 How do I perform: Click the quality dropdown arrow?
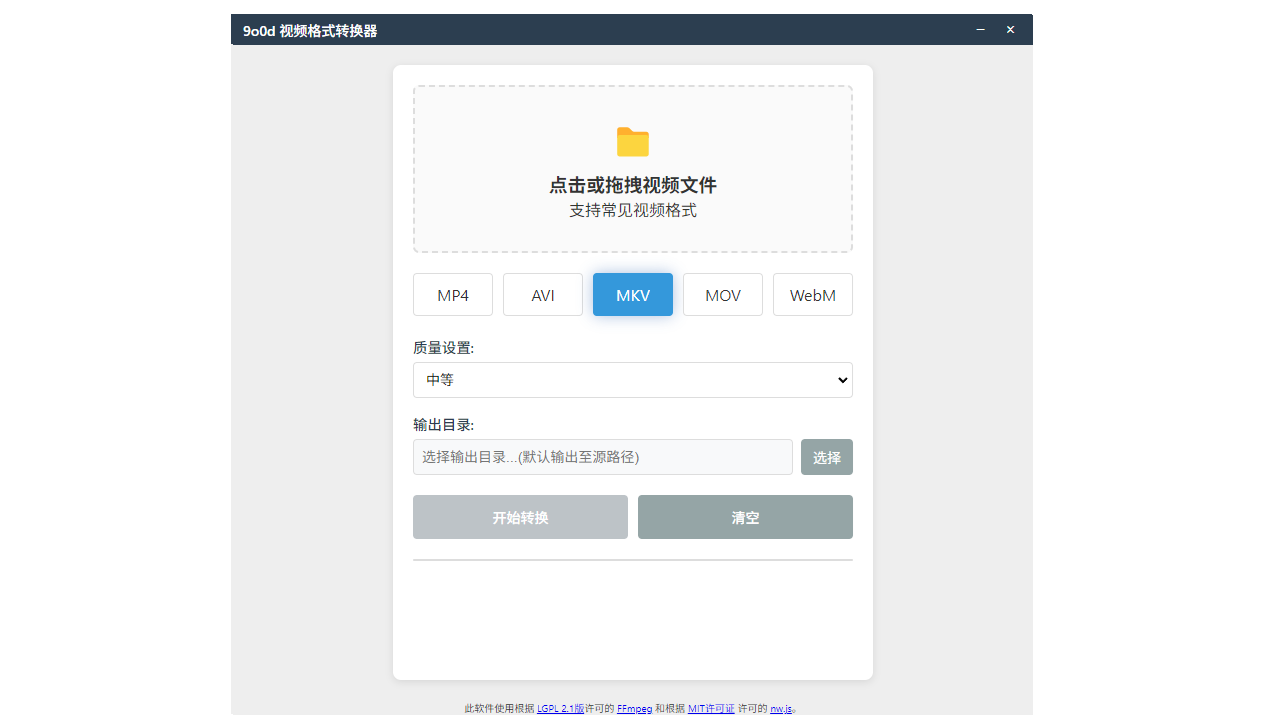tap(841, 380)
